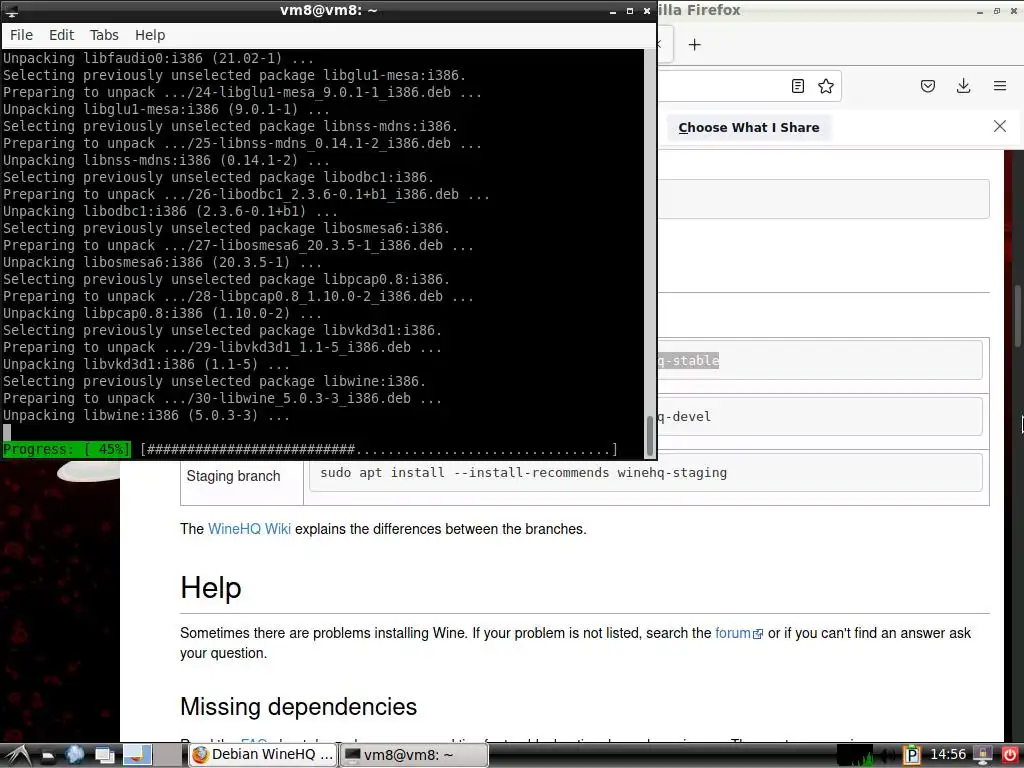This screenshot has height=768, width=1024.
Task: Switch to the second desktop in pager
Action: (169, 755)
